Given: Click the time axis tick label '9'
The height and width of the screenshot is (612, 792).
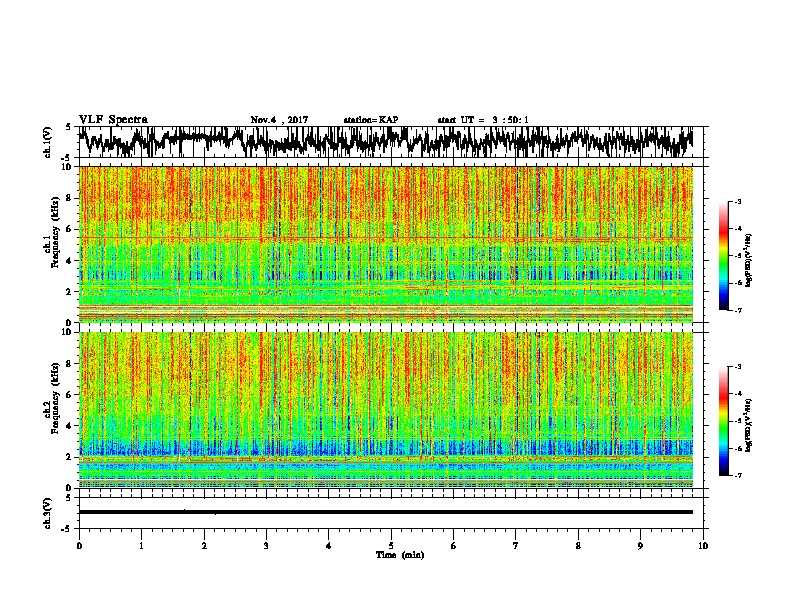Looking at the screenshot, I should (640, 546).
